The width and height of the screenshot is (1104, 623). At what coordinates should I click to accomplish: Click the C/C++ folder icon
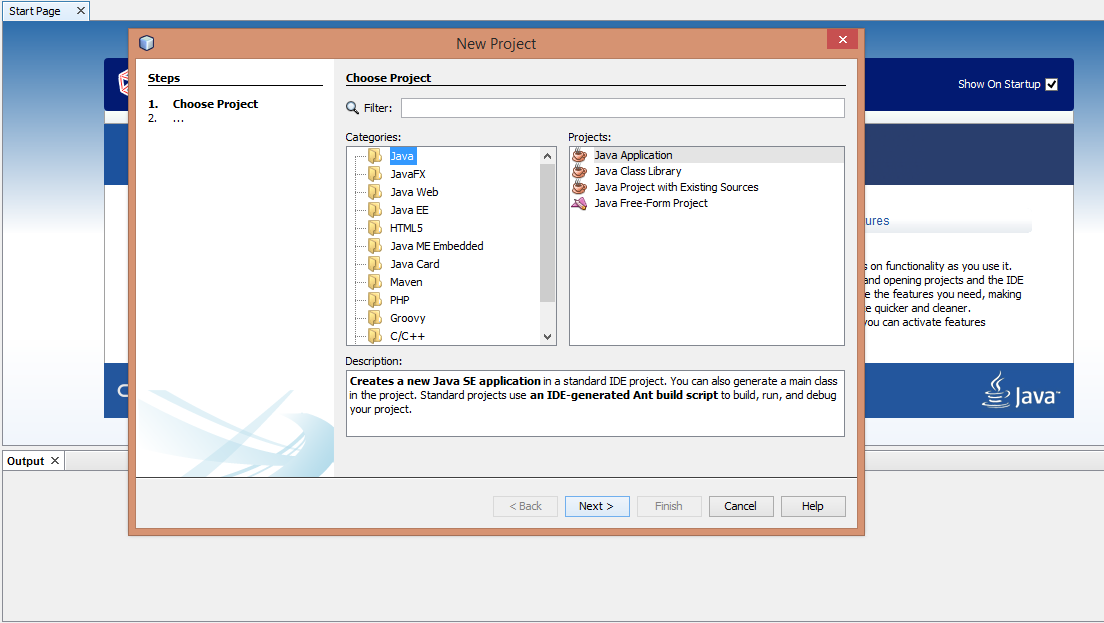(375, 336)
